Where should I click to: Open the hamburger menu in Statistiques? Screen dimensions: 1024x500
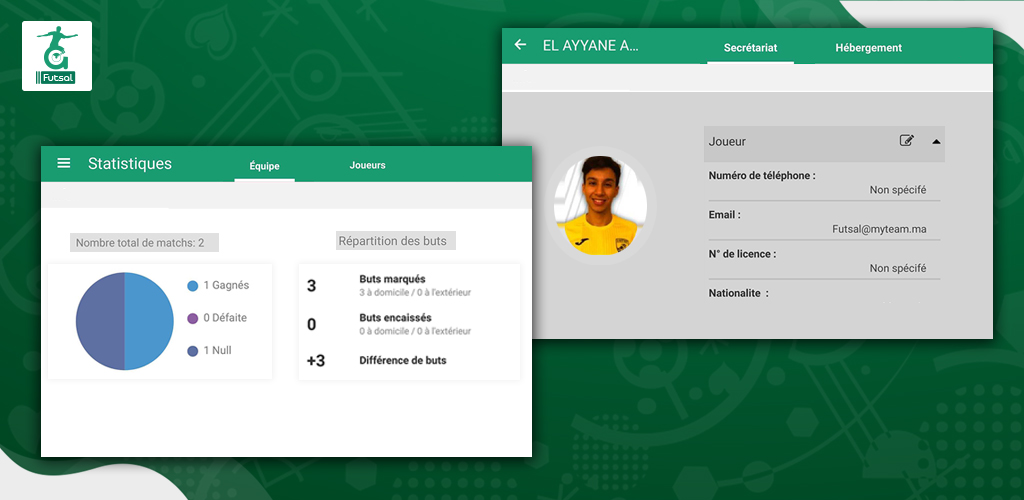[x=63, y=163]
